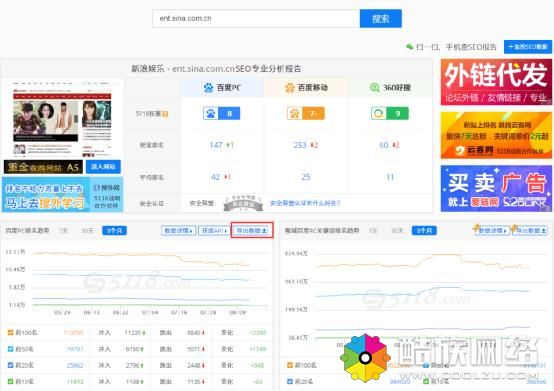Click the 搜外学习 blue advertisement banner
The height and width of the screenshot is (391, 554).
62,195
